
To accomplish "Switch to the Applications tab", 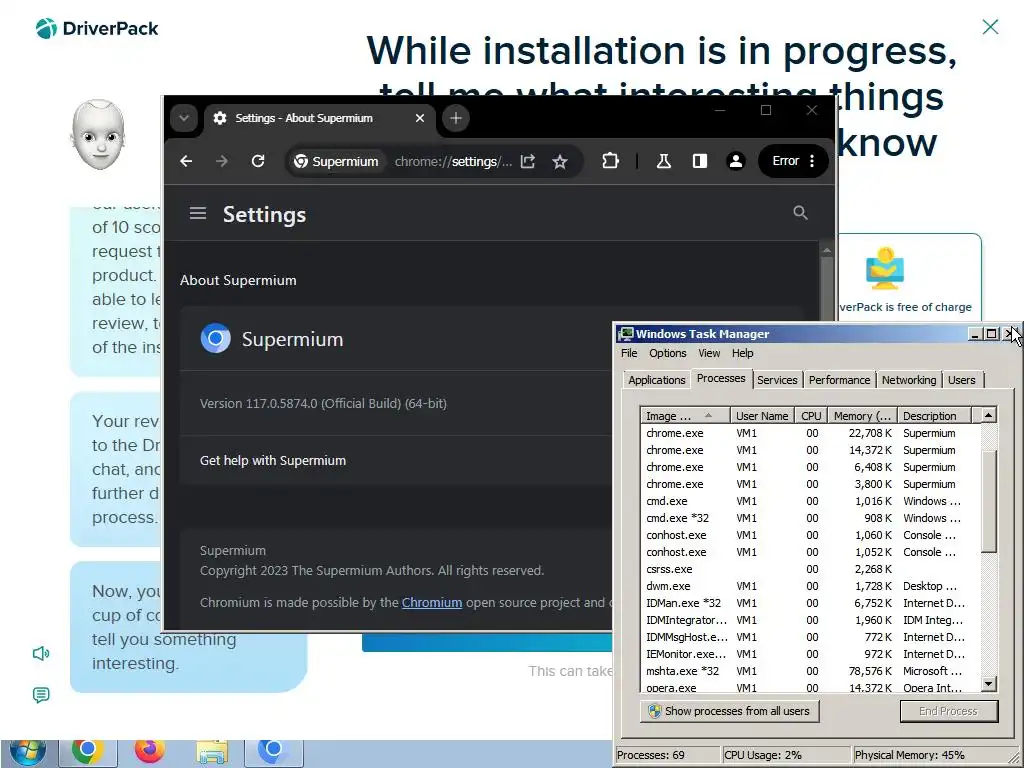I will 656,380.
